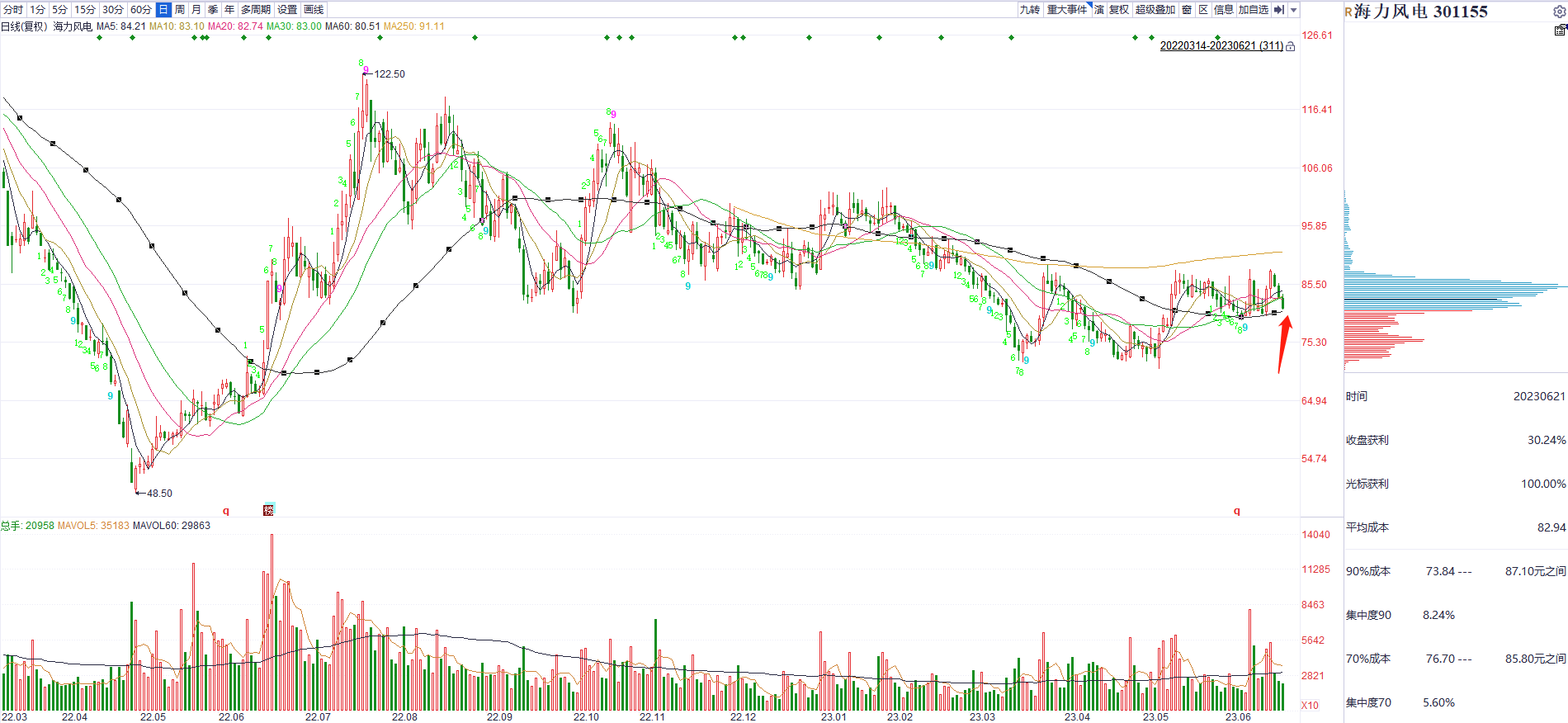The width and height of the screenshot is (1568, 723).
Task: Switch to the 周 weekly chart tab
Action: click(x=180, y=10)
